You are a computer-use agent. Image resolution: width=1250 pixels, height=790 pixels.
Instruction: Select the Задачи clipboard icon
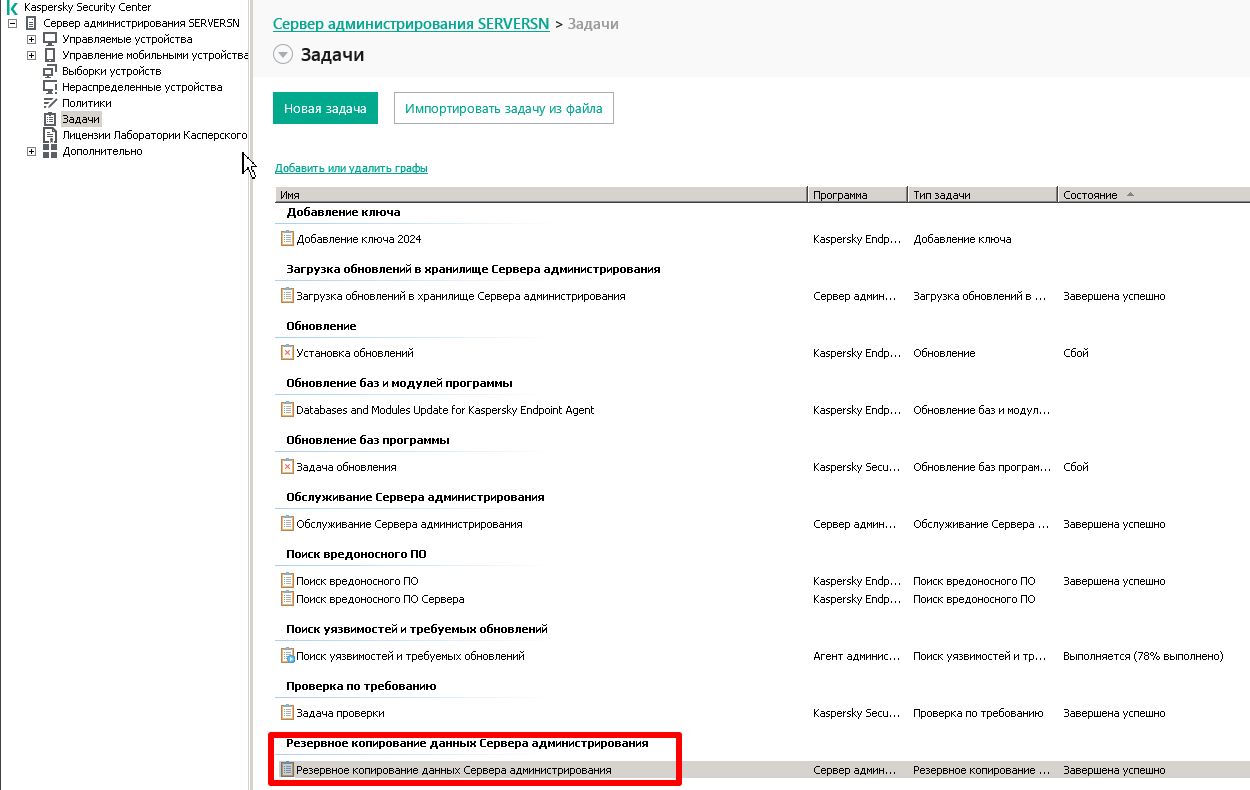(48, 119)
